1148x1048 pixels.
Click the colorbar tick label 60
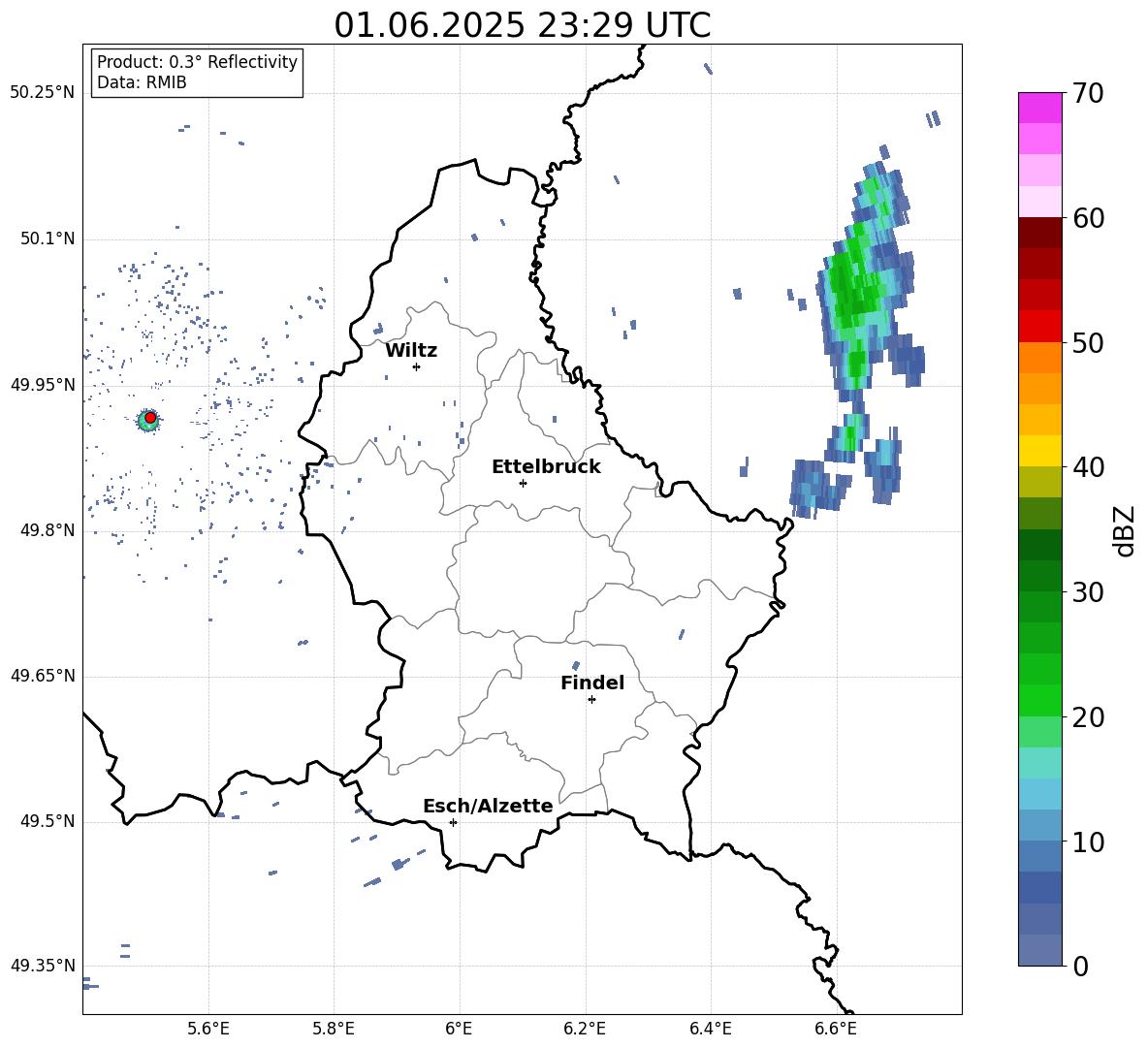[x=1088, y=218]
